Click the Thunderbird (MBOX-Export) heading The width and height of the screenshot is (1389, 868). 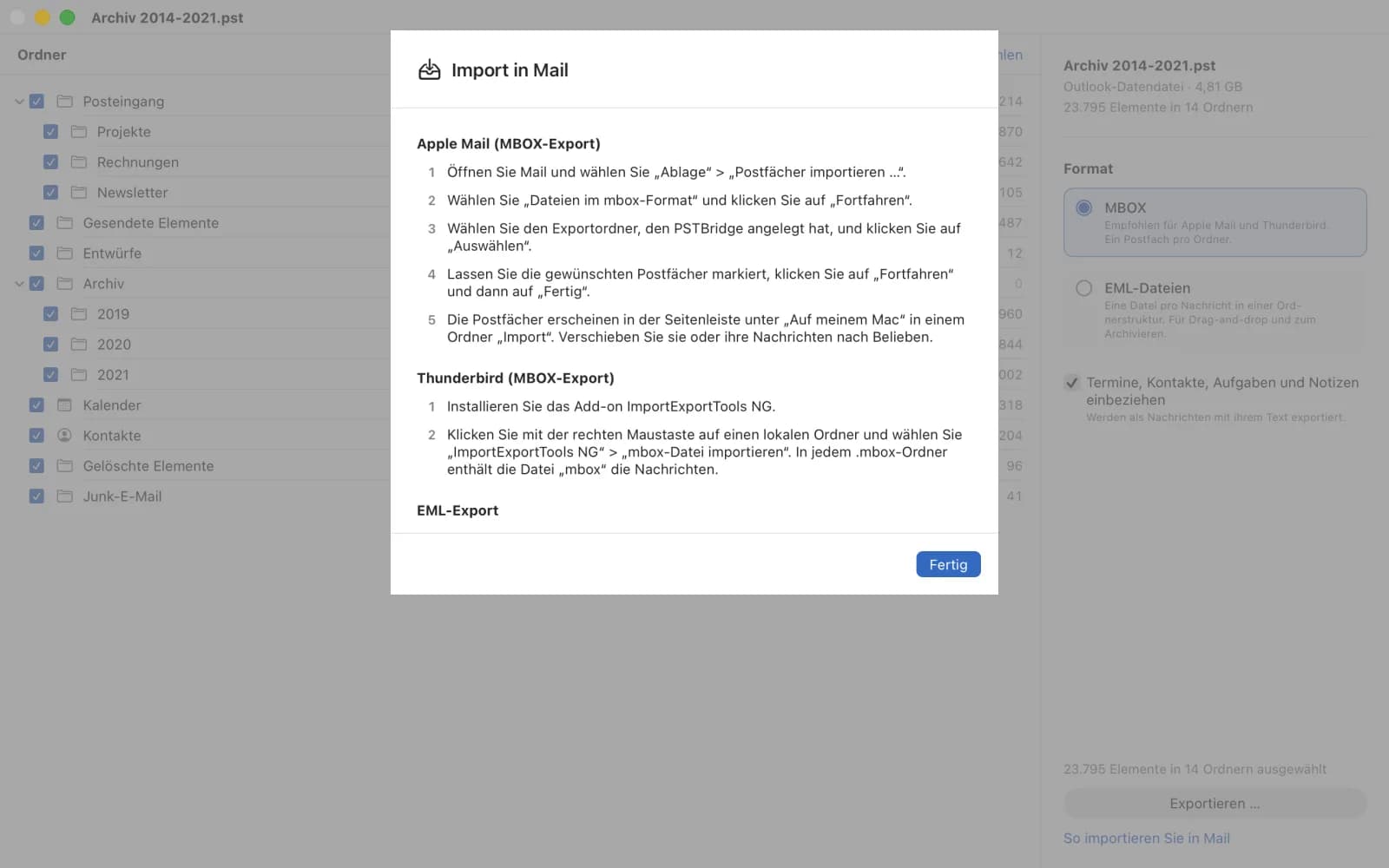(515, 378)
